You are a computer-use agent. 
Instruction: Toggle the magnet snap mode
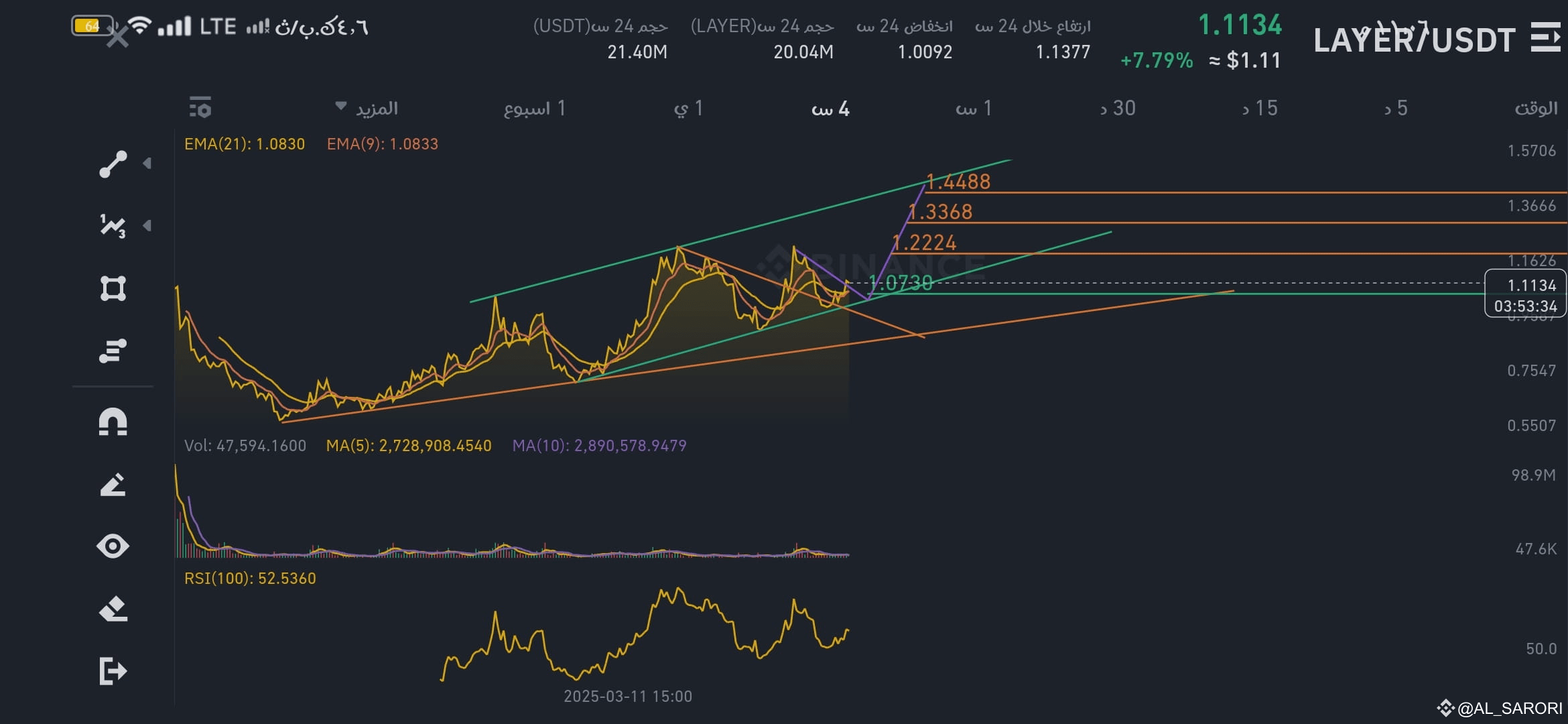pyautogui.click(x=113, y=422)
